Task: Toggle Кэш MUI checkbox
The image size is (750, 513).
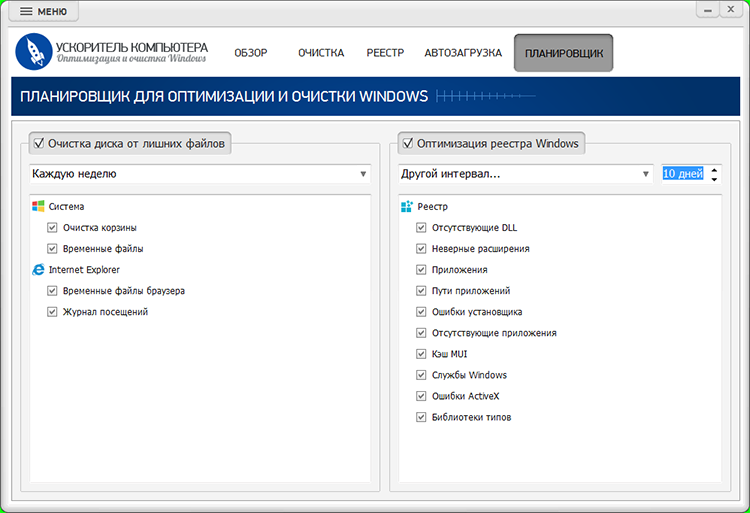Action: point(422,354)
